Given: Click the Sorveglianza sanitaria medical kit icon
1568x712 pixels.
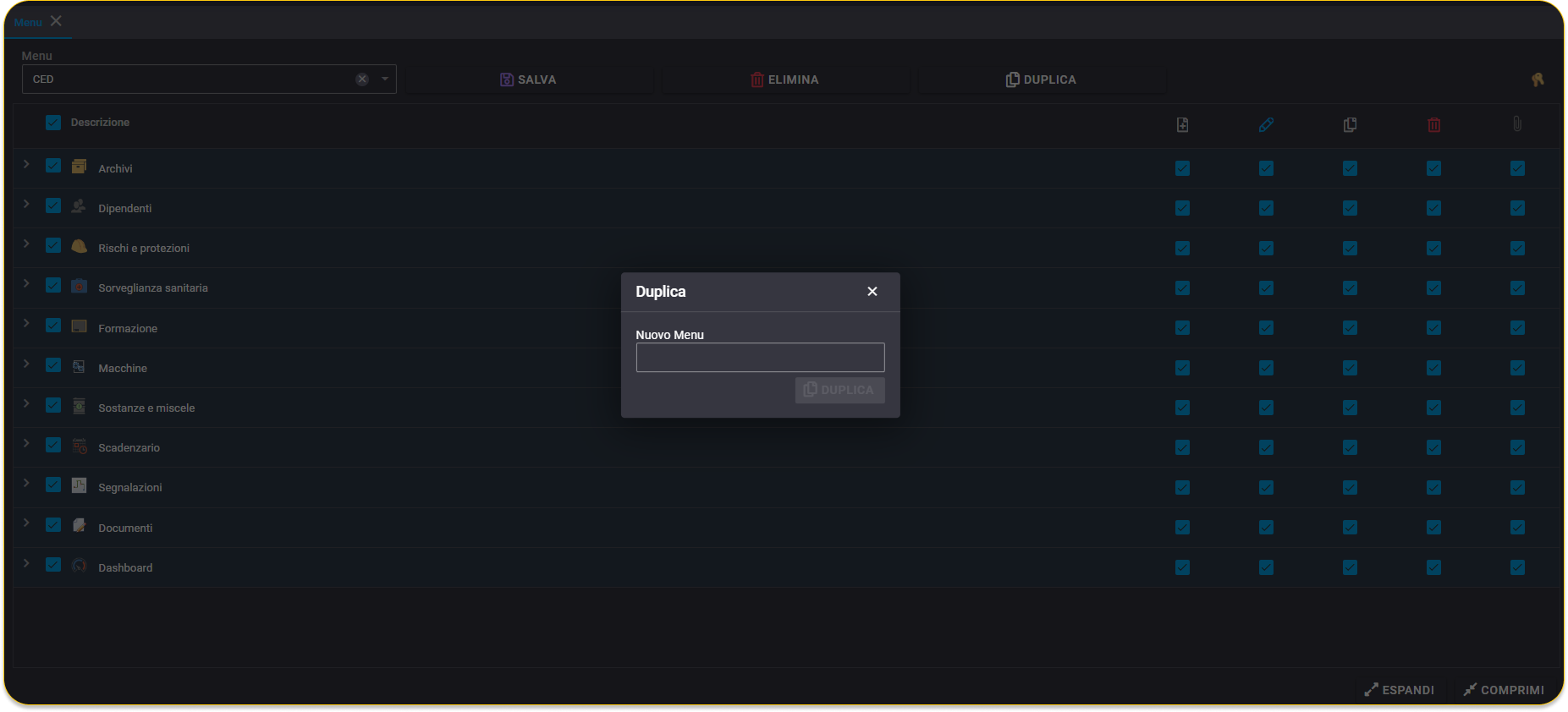Looking at the screenshot, I should point(80,286).
